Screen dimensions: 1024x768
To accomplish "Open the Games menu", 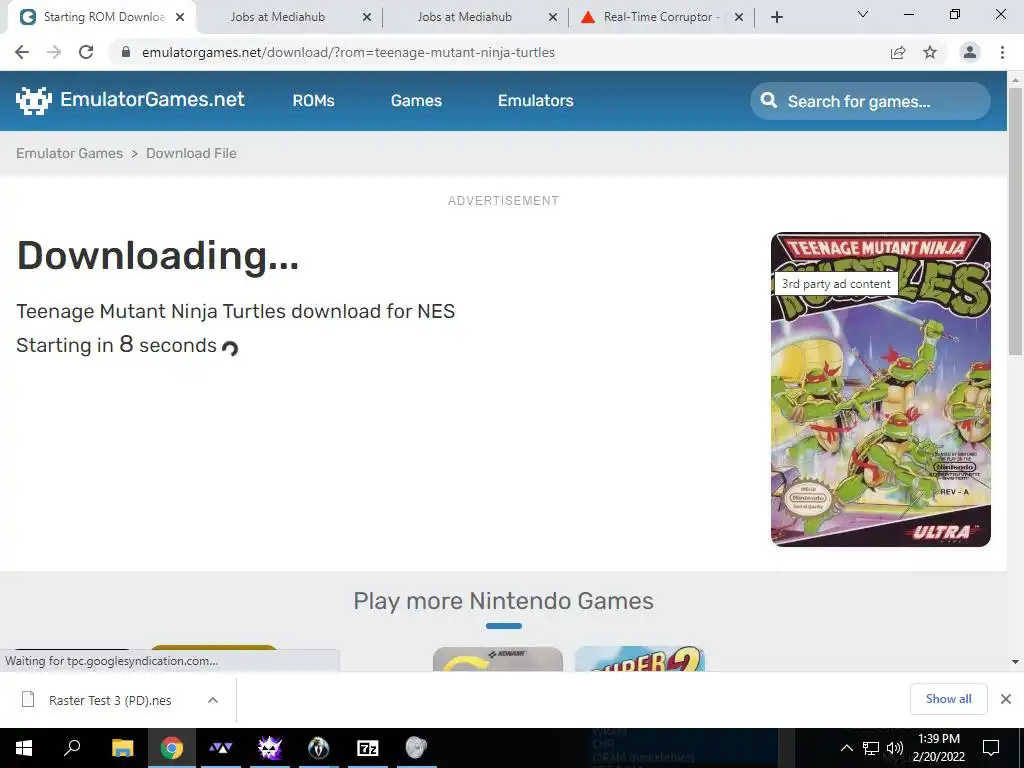I will [x=416, y=101].
